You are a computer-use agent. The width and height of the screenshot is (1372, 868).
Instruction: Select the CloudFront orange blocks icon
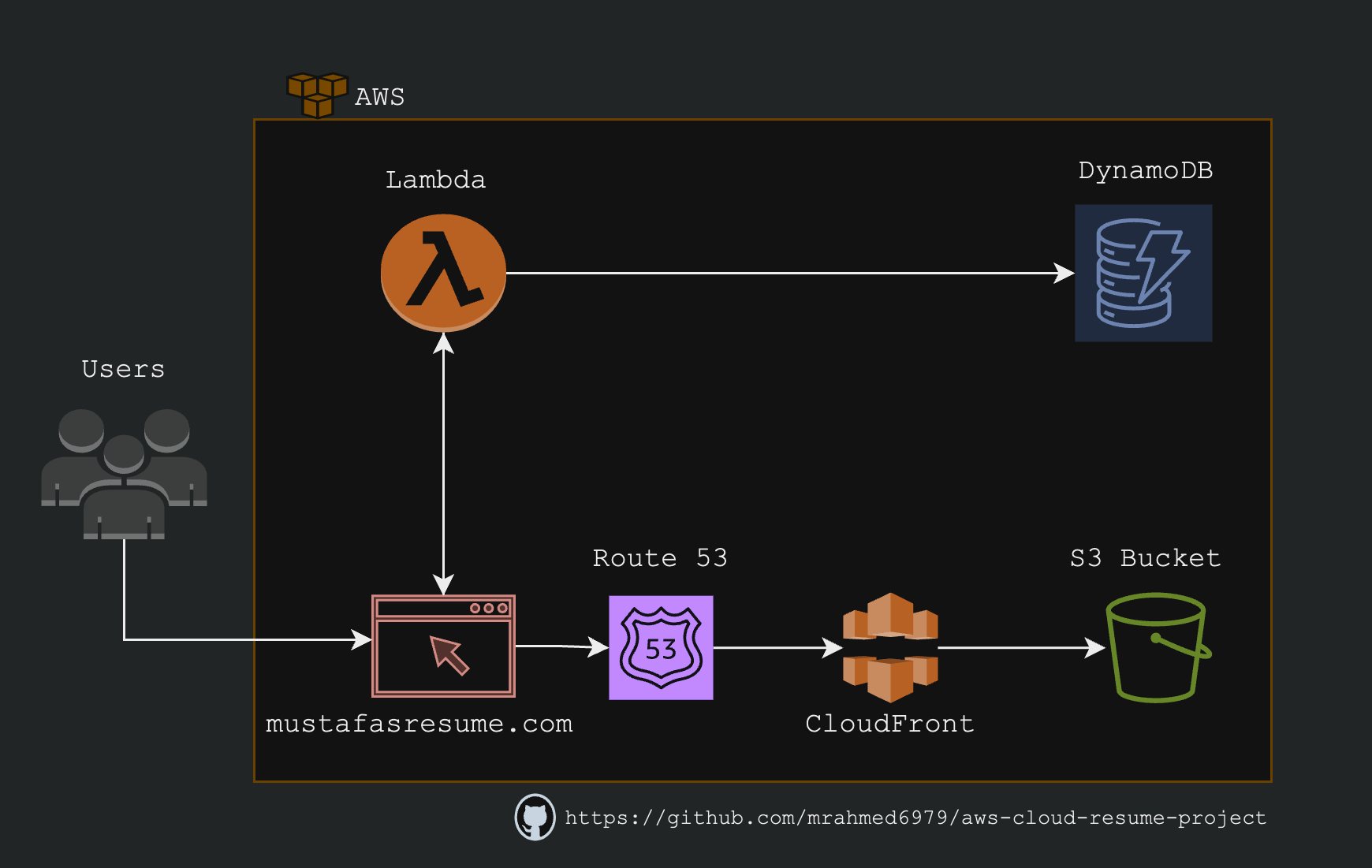(x=890, y=647)
